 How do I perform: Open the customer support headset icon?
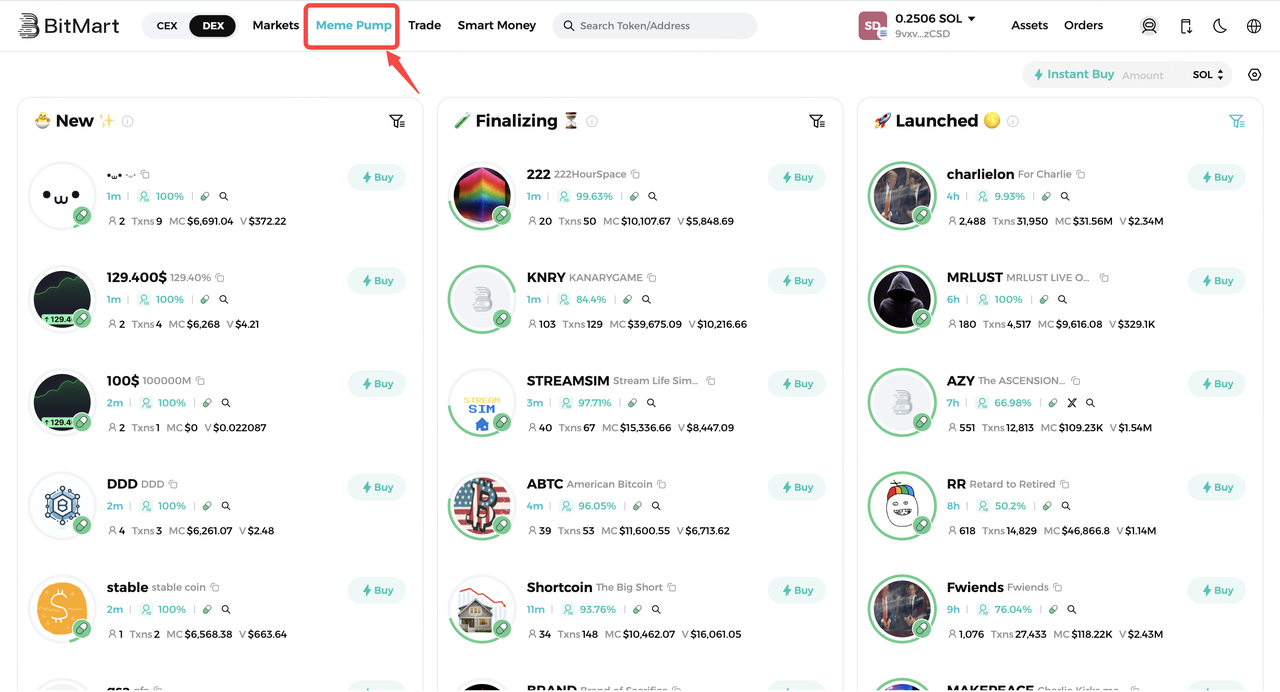(x=1149, y=26)
